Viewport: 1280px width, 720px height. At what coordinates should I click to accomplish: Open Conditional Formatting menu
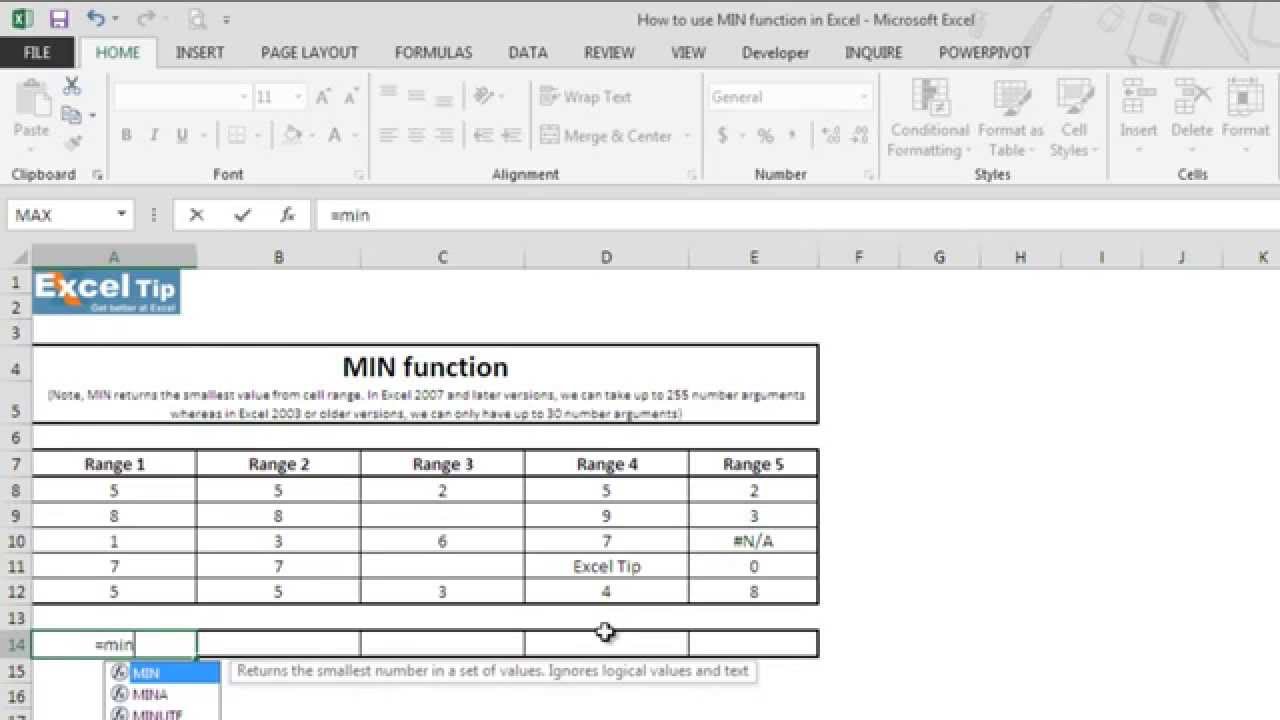click(930, 118)
